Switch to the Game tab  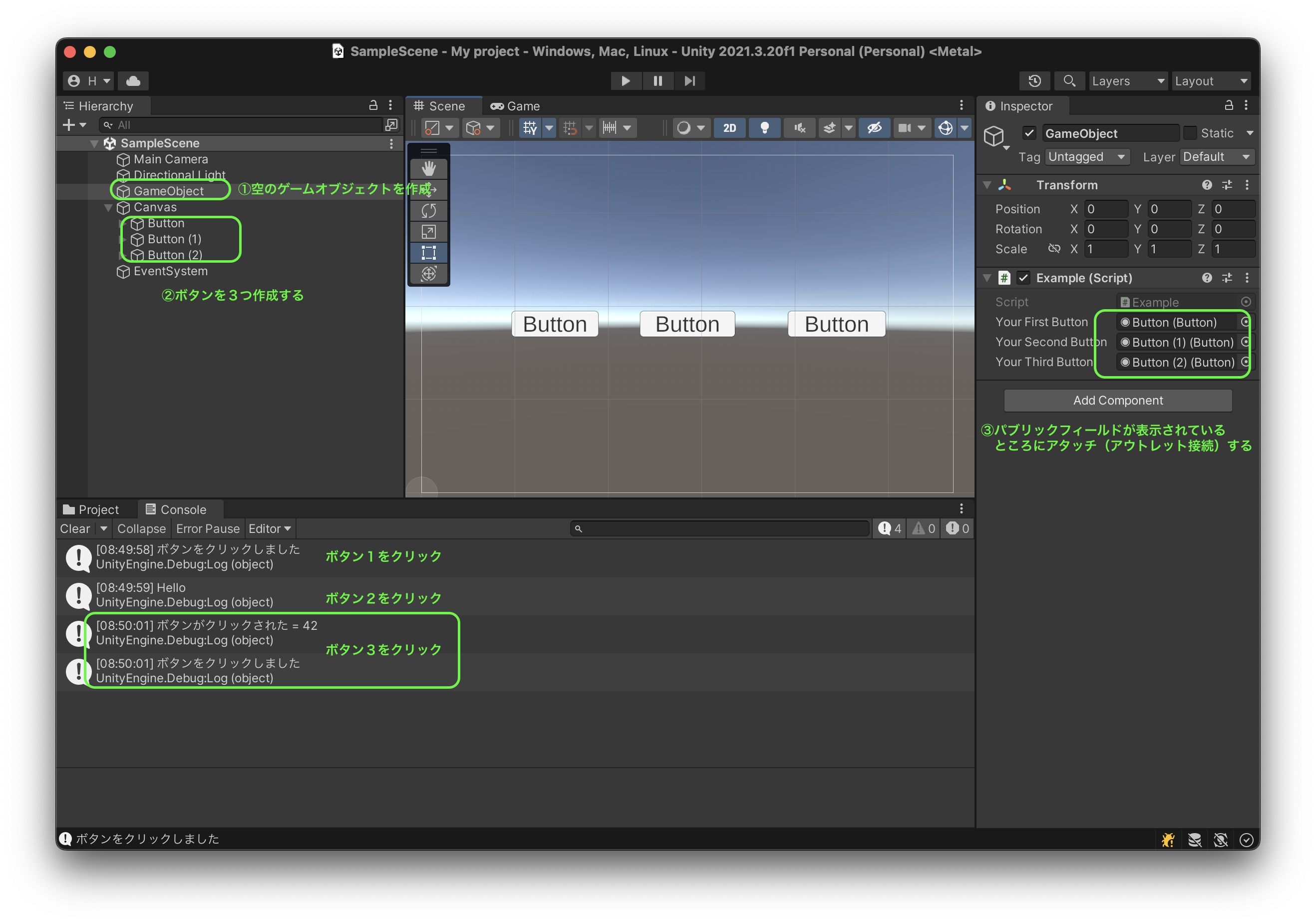[515, 105]
